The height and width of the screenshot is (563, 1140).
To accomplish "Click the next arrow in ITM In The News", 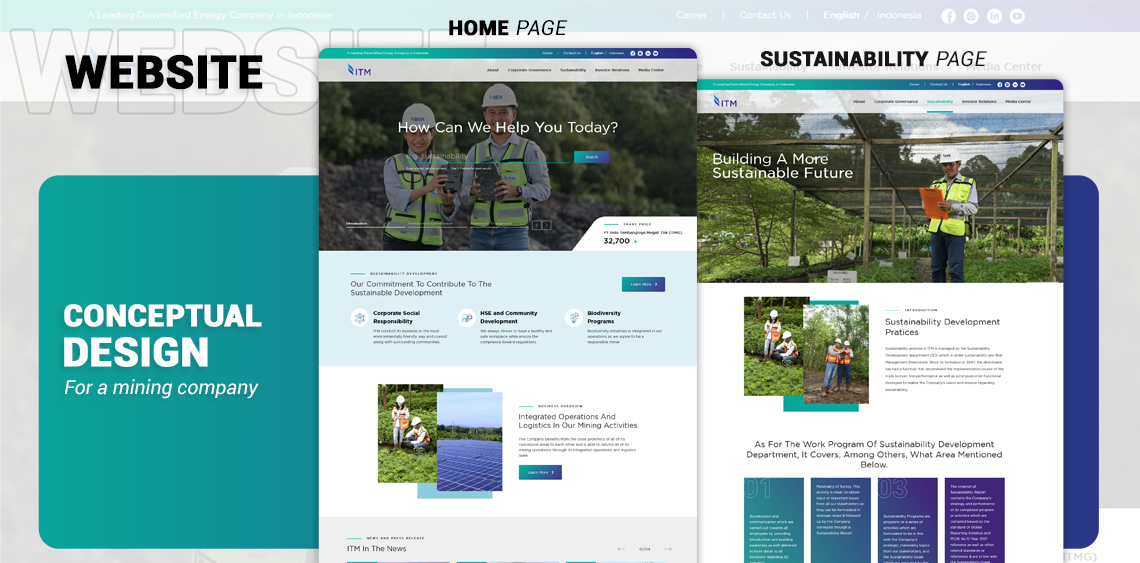I will click(667, 548).
